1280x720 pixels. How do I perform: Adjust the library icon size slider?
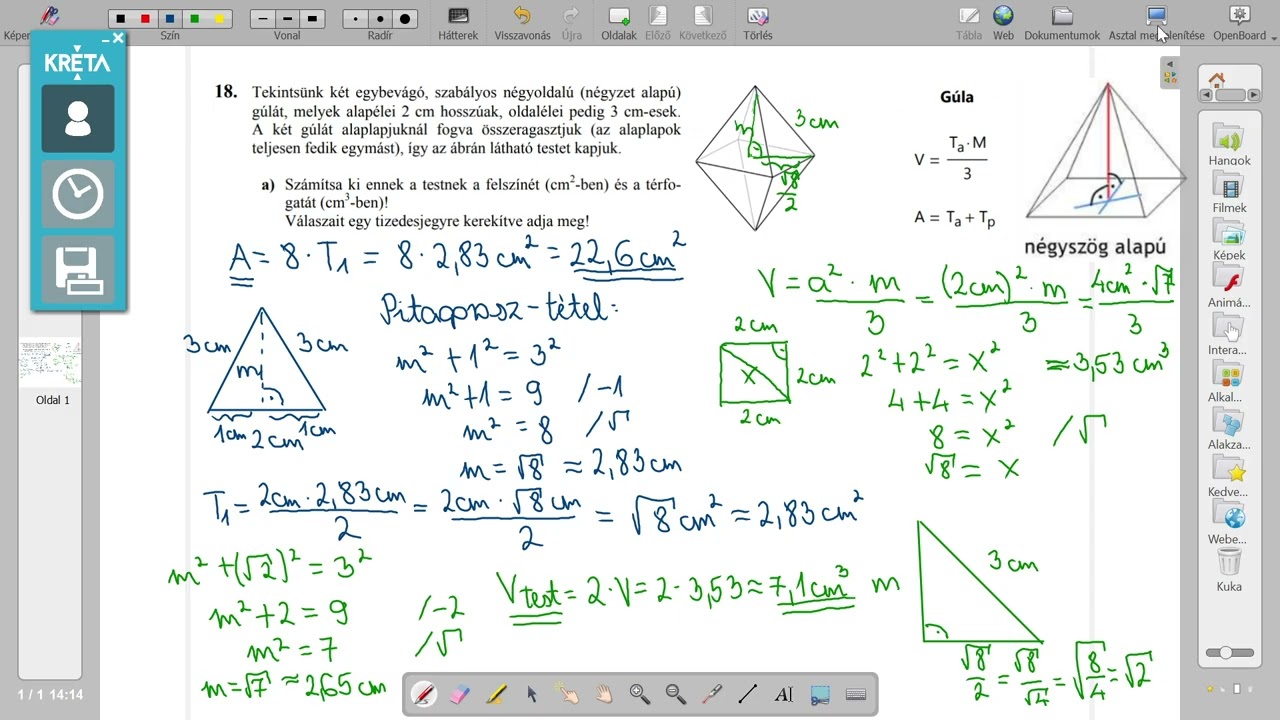pos(1228,653)
